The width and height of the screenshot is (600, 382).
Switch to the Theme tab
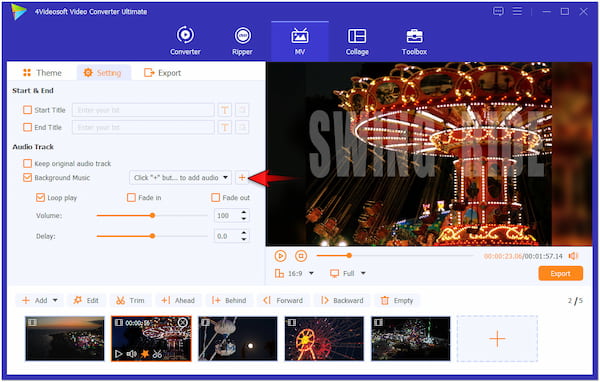coord(42,73)
